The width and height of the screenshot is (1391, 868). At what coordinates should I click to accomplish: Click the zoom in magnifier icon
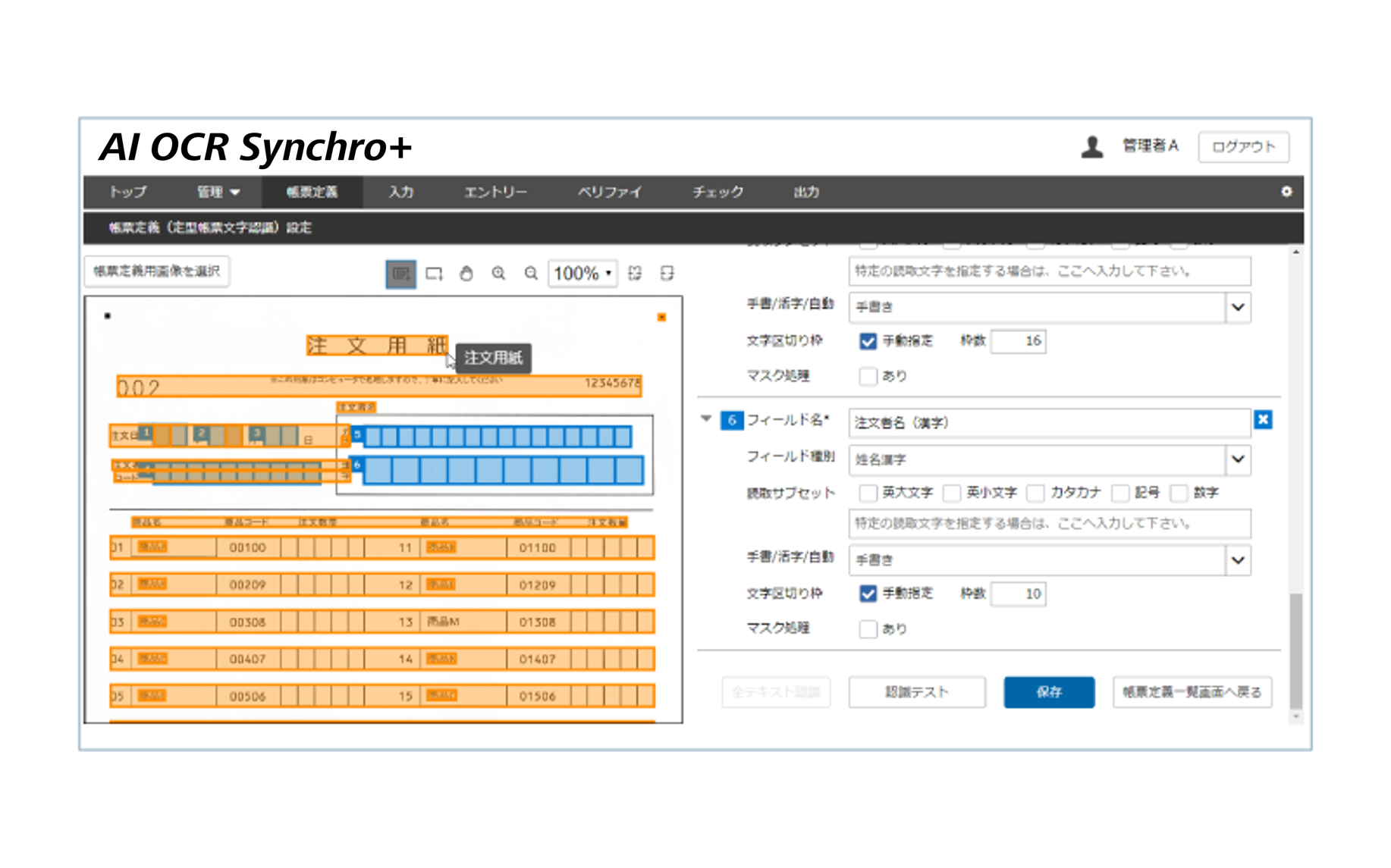[x=498, y=274]
